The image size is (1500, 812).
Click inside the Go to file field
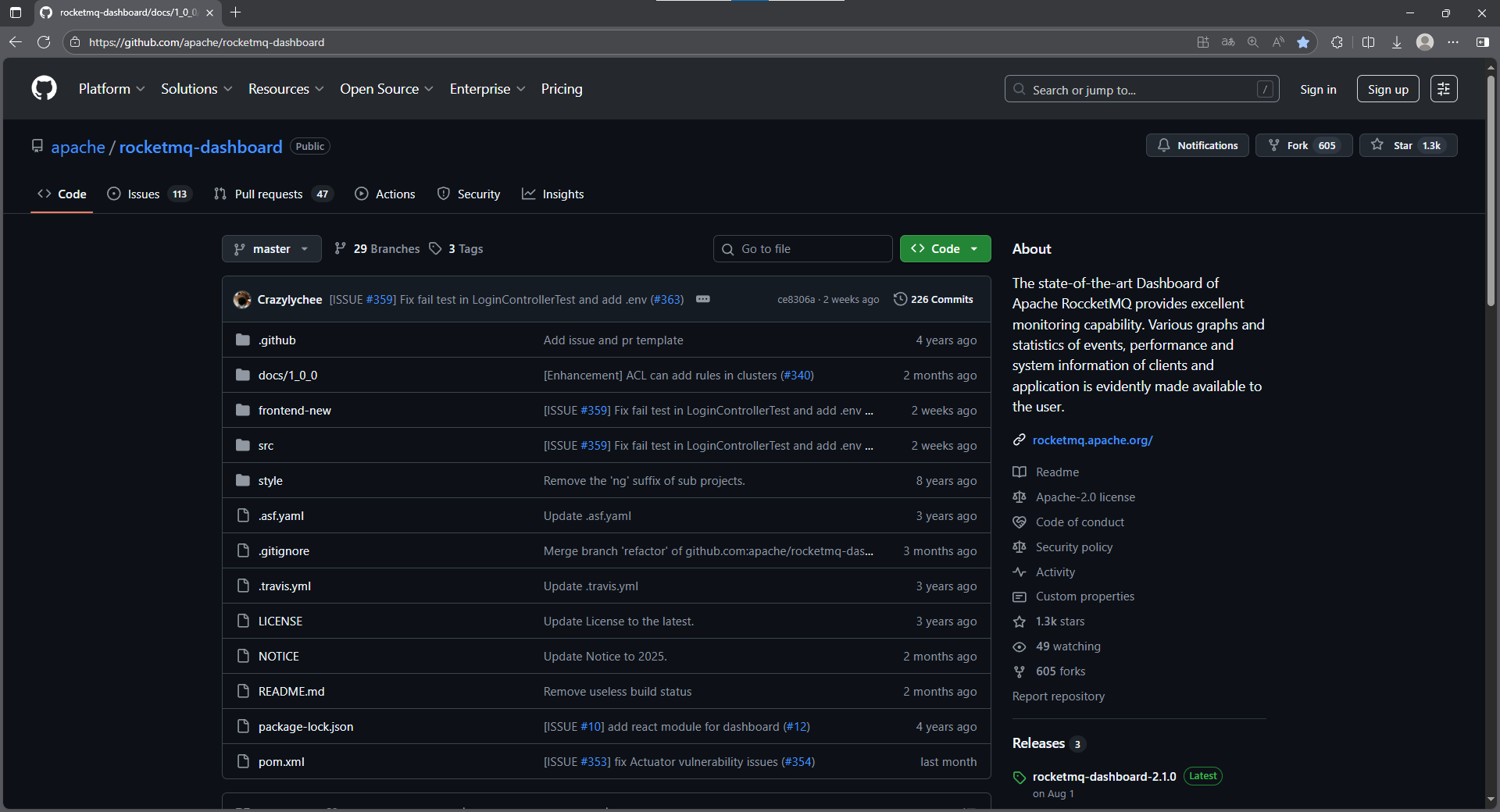coord(802,248)
